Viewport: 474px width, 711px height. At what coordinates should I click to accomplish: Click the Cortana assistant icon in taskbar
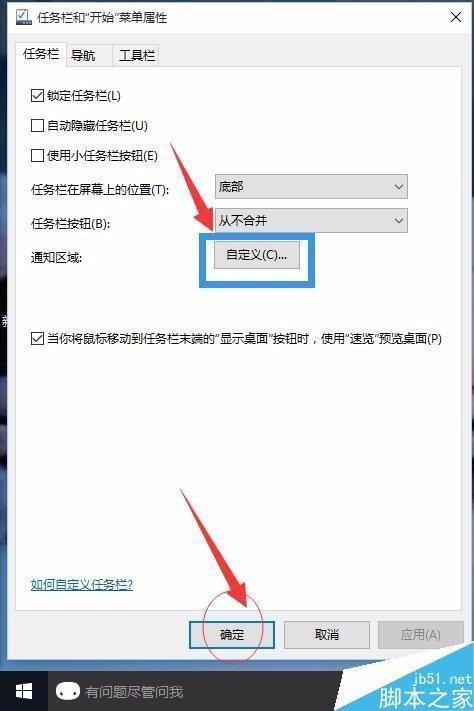68,692
